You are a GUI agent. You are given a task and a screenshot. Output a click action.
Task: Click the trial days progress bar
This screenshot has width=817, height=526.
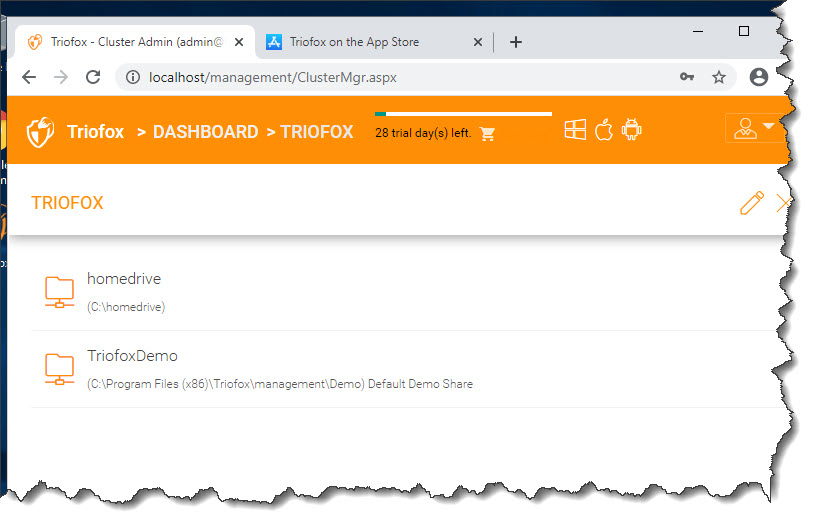tap(463, 114)
